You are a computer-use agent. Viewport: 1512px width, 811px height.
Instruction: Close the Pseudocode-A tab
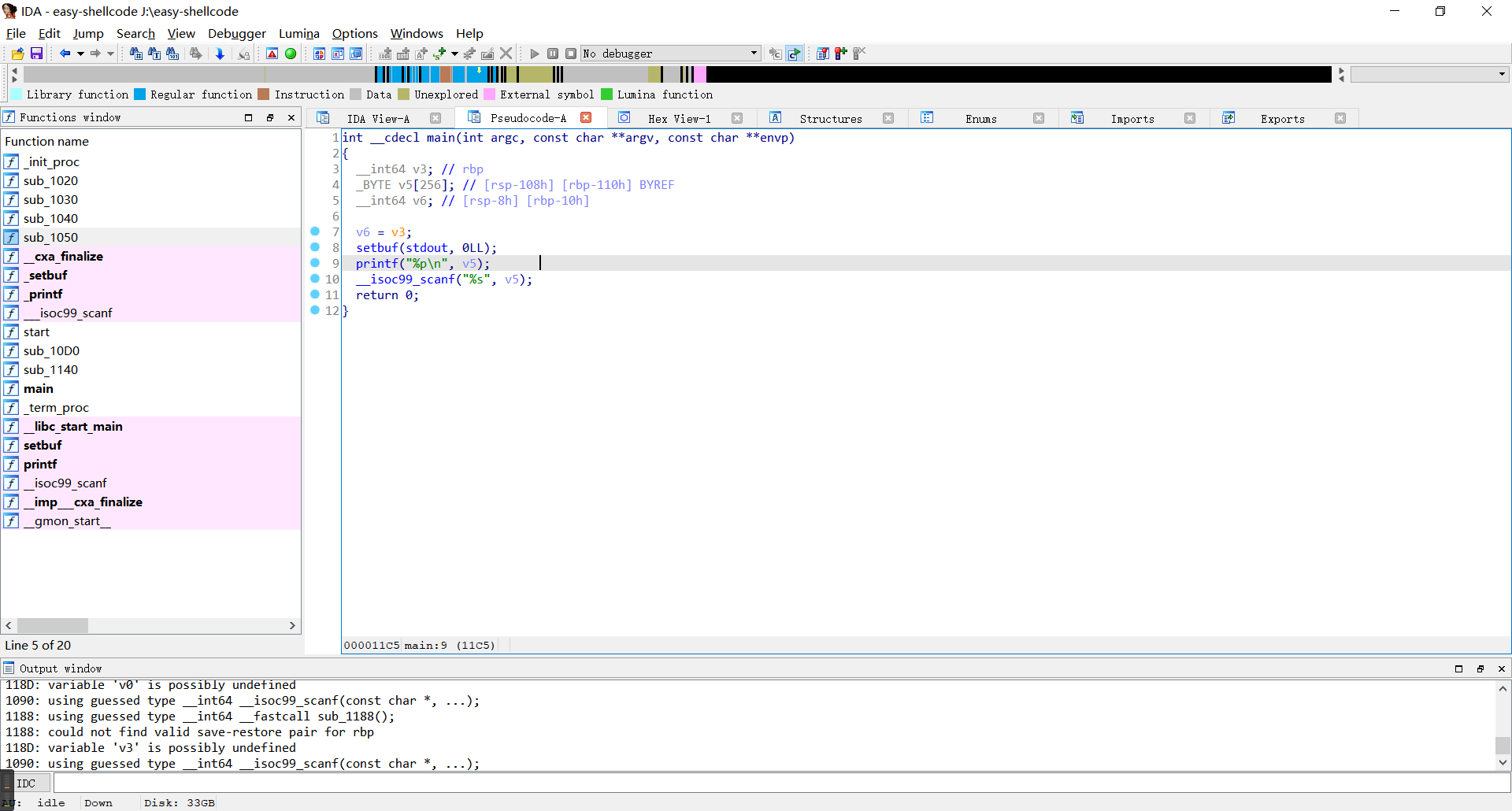point(586,118)
